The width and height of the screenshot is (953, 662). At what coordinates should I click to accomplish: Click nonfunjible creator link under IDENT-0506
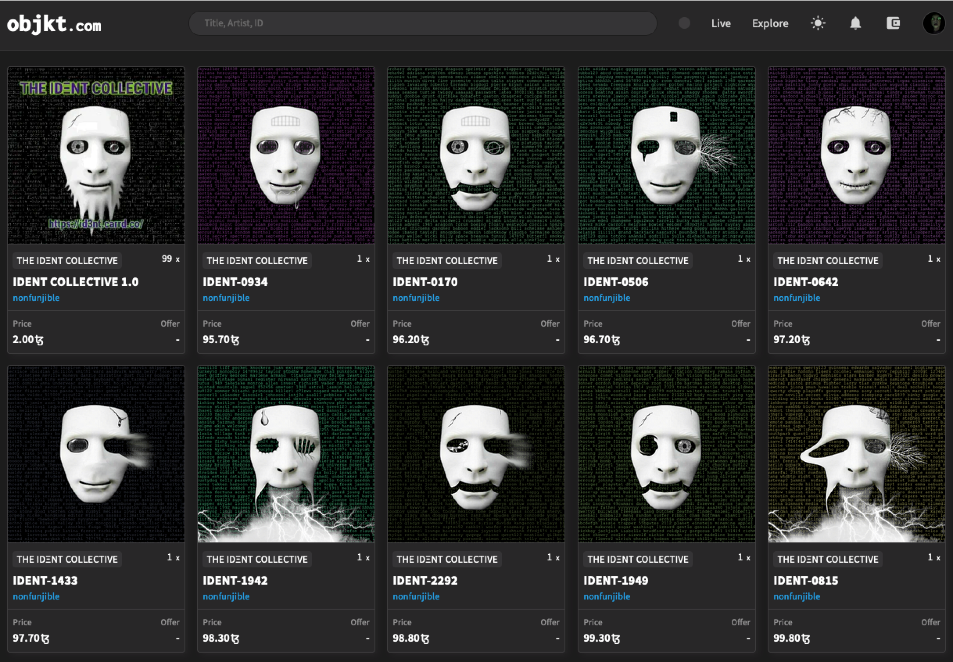coord(606,298)
